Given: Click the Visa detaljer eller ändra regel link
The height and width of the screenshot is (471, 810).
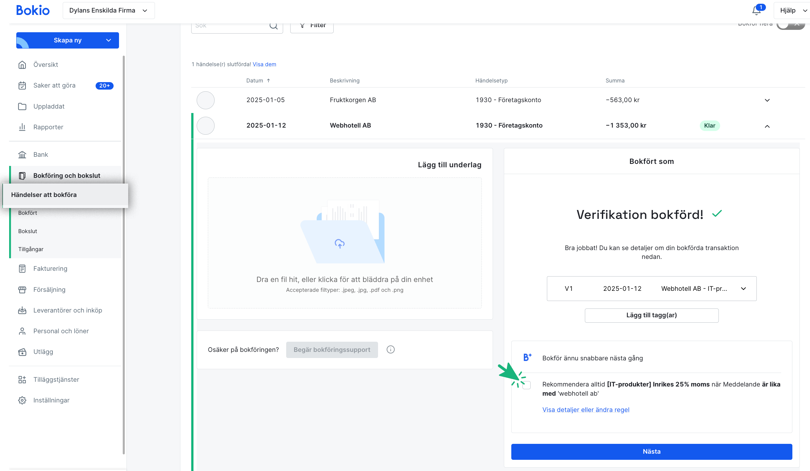Looking at the screenshot, I should pyautogui.click(x=585, y=410).
